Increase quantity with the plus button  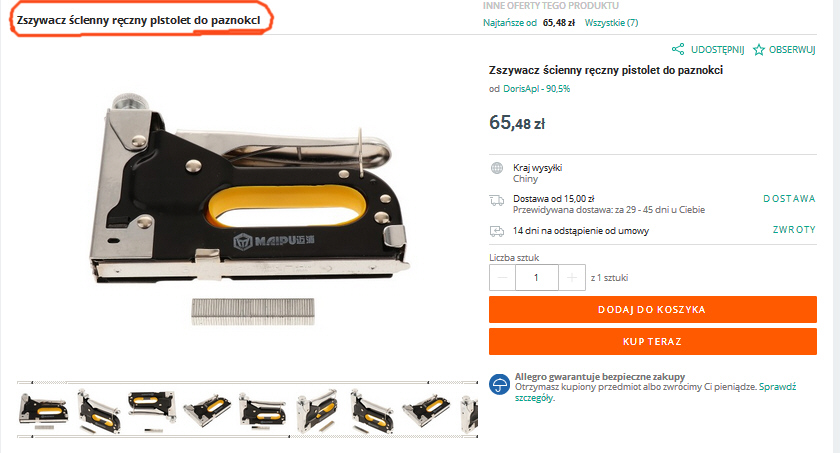tap(572, 277)
